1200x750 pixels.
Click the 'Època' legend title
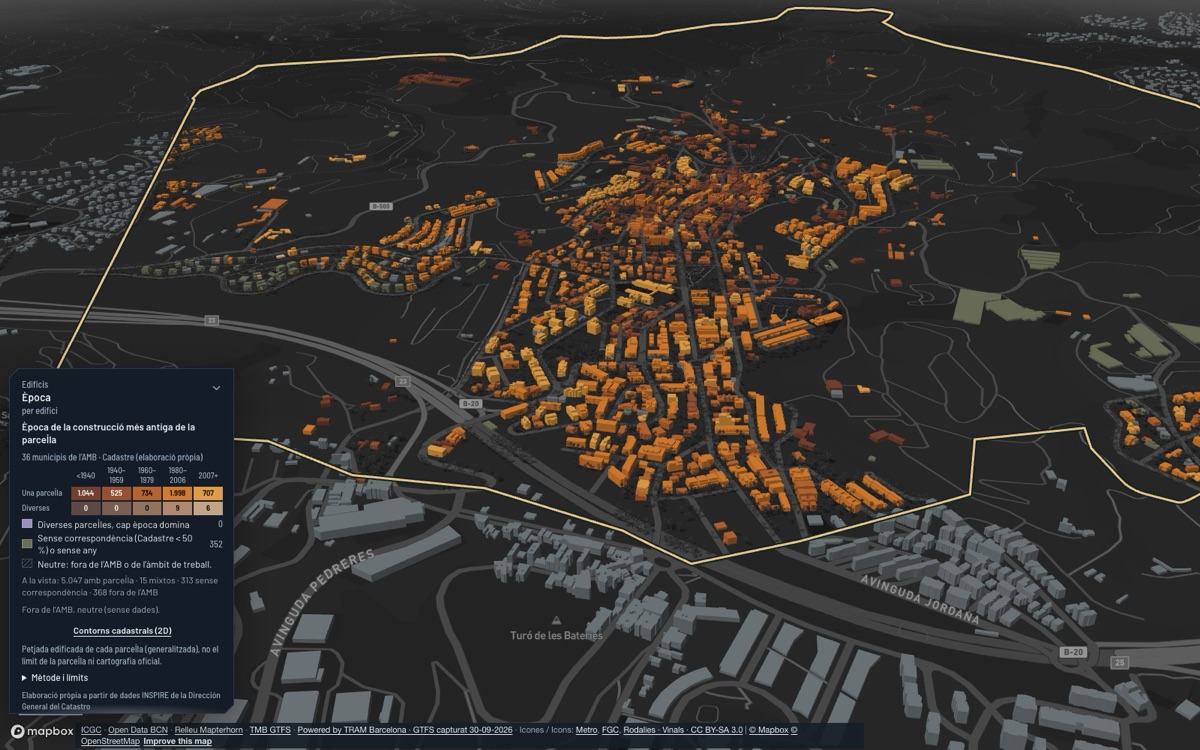coord(36,398)
